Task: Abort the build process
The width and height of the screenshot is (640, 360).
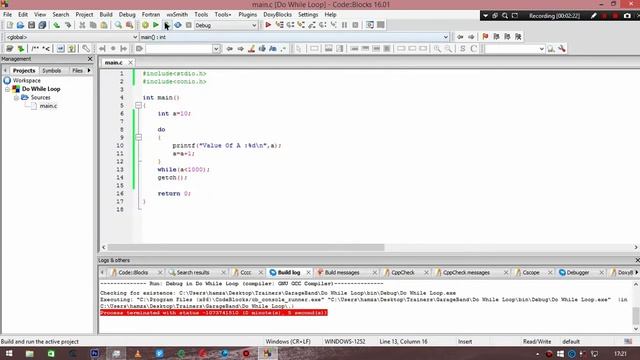Action: point(189,25)
